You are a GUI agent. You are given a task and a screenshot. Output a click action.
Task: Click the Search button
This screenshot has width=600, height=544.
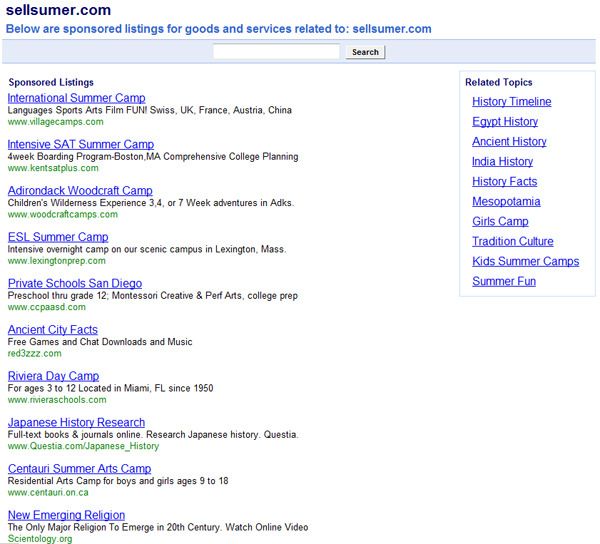[365, 52]
